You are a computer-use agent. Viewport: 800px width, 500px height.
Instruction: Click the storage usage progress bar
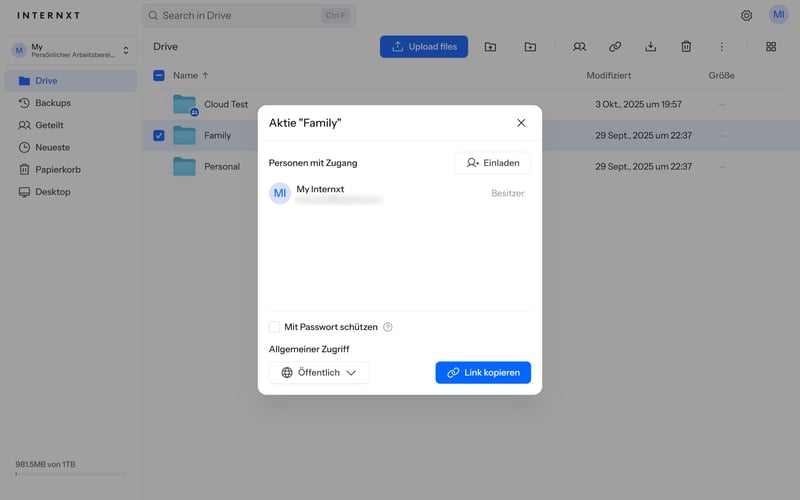coord(70,474)
